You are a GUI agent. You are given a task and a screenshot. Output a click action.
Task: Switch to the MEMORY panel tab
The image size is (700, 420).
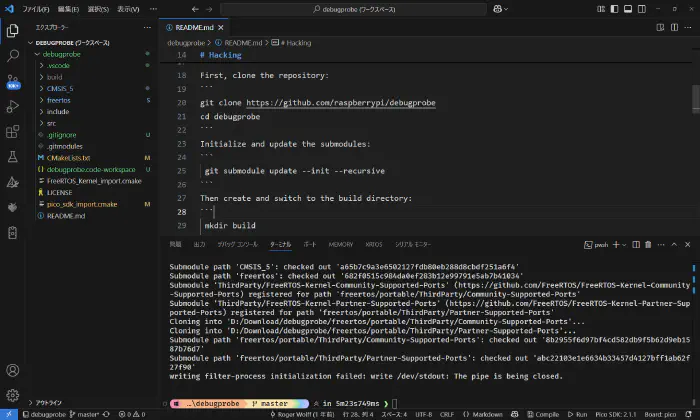tap(341, 245)
